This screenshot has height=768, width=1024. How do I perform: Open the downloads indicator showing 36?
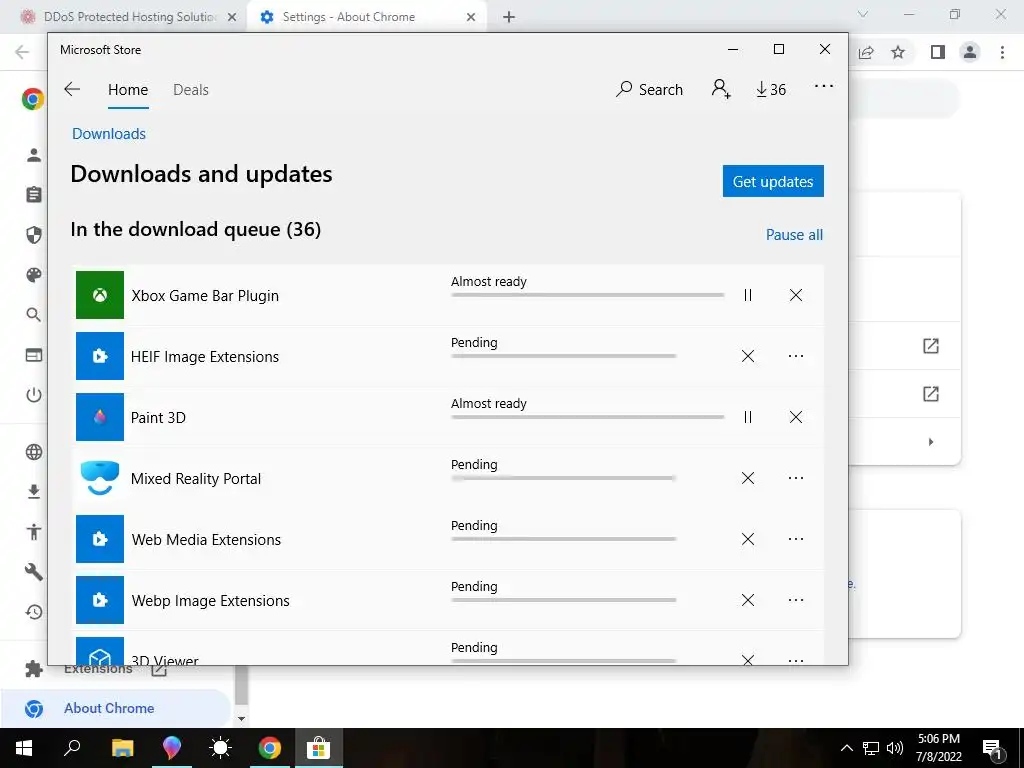point(771,89)
